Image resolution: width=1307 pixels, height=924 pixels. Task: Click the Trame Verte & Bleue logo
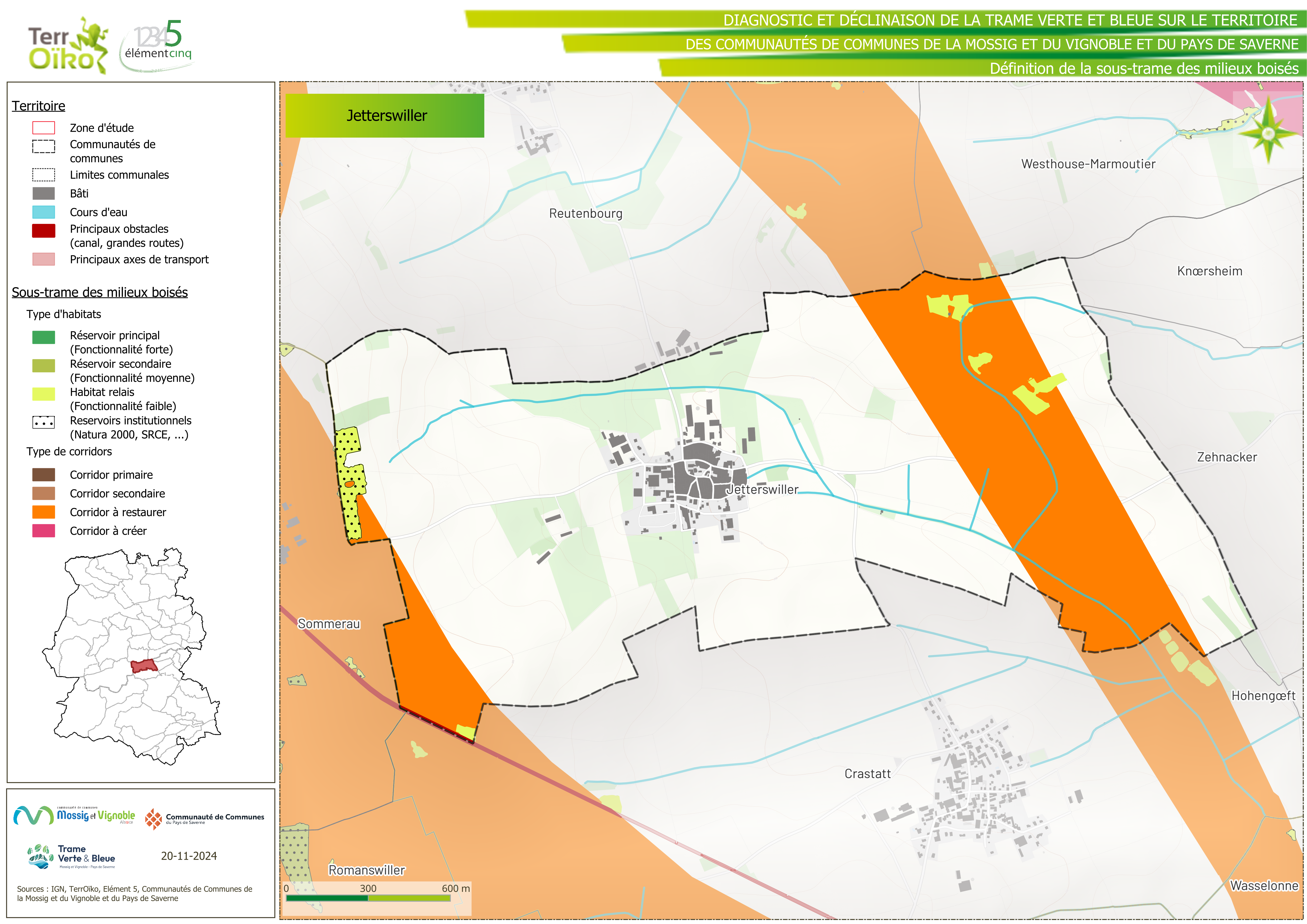72,856
